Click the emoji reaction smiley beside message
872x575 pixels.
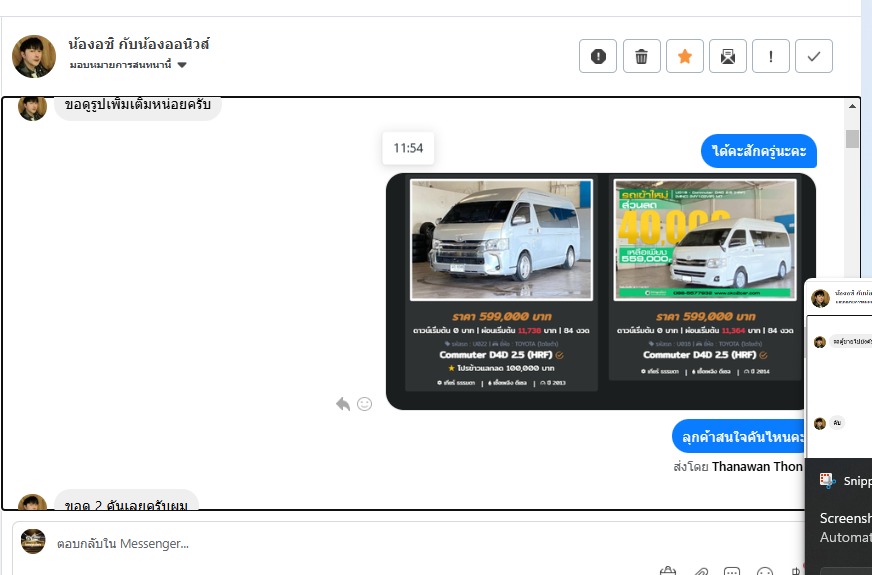point(364,404)
